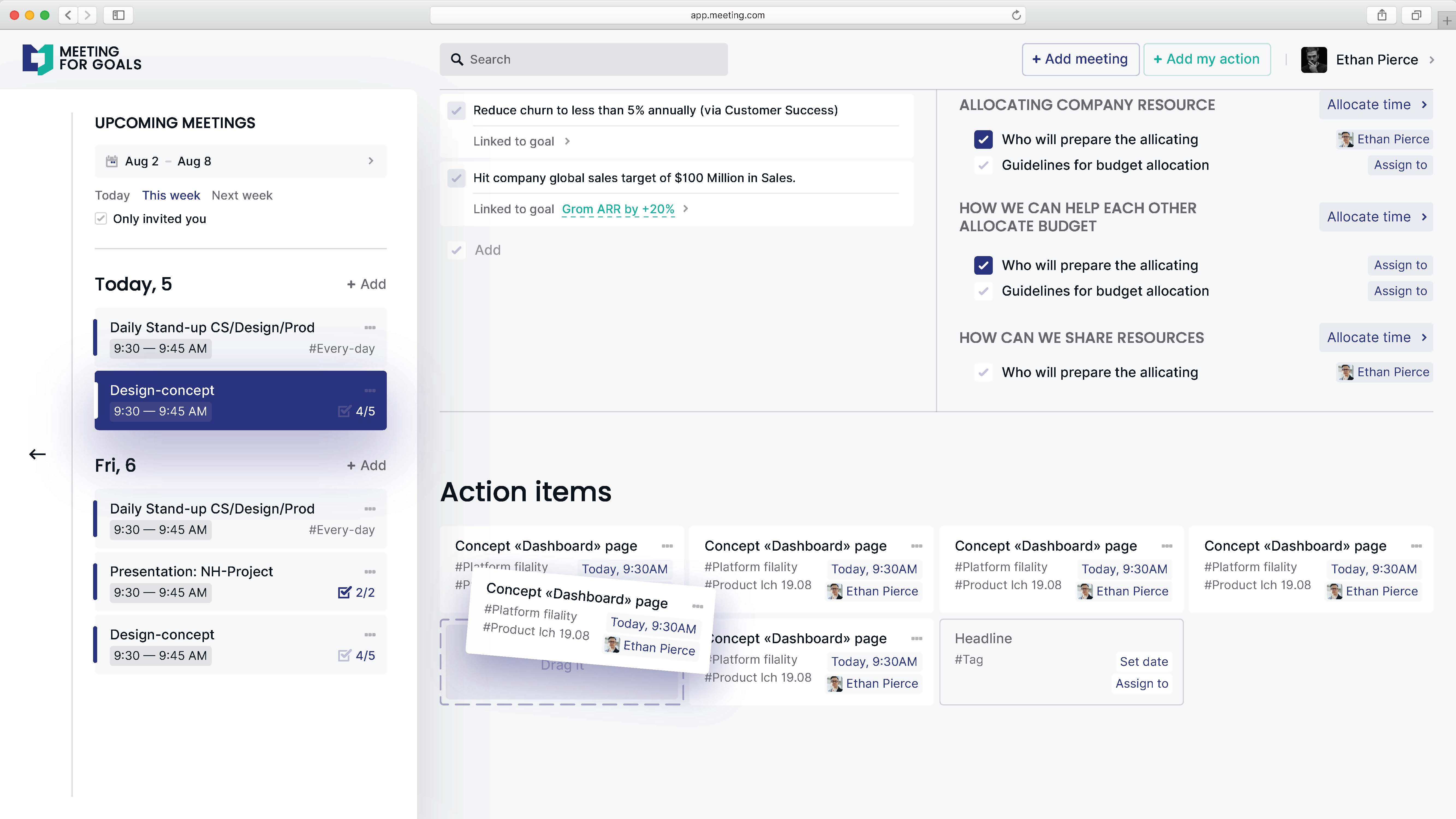Expand the Aug 2 – Aug 8 date range
Viewport: 1456px width, 819px height.
pos(371,161)
